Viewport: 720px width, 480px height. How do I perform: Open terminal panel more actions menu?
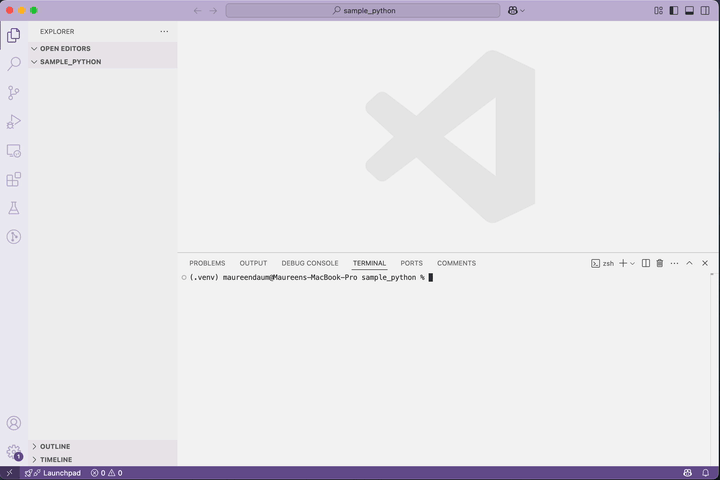674,263
